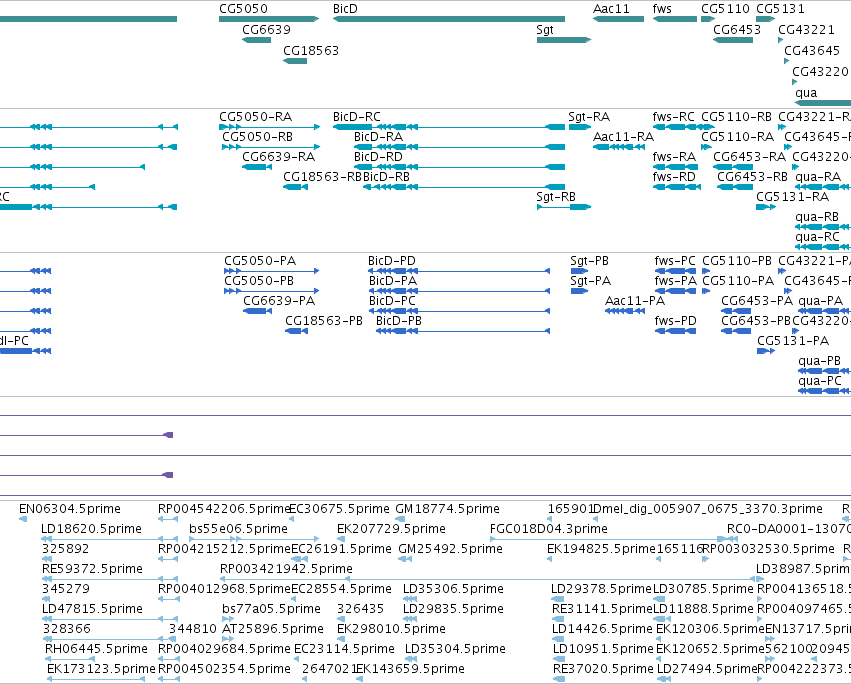851x684 pixels.
Task: Select the CG6453 gene
Action: pyautogui.click(x=733, y=40)
